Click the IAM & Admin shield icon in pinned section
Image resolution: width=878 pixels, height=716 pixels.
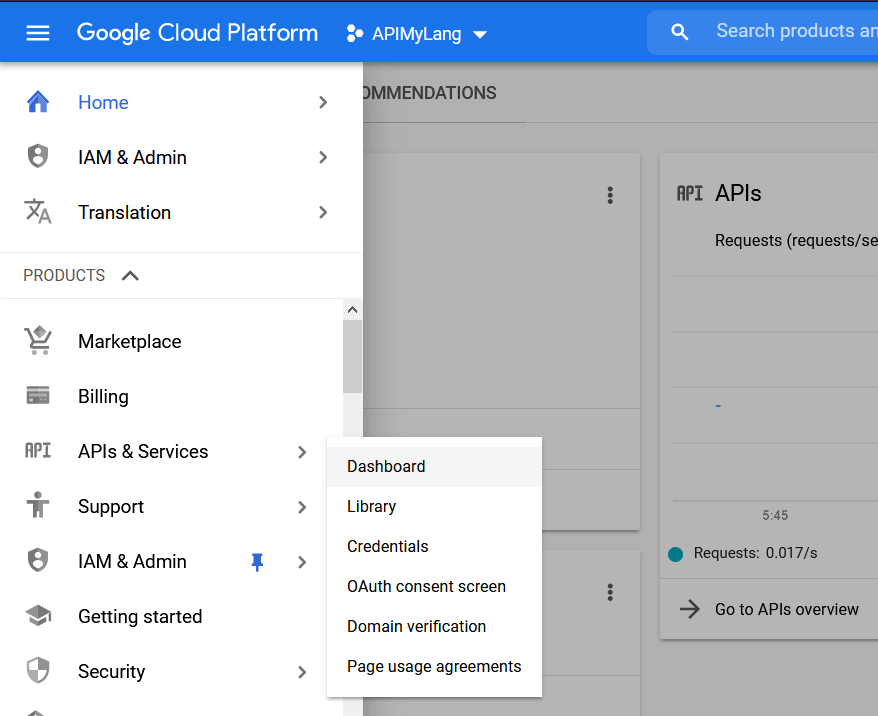tap(38, 156)
